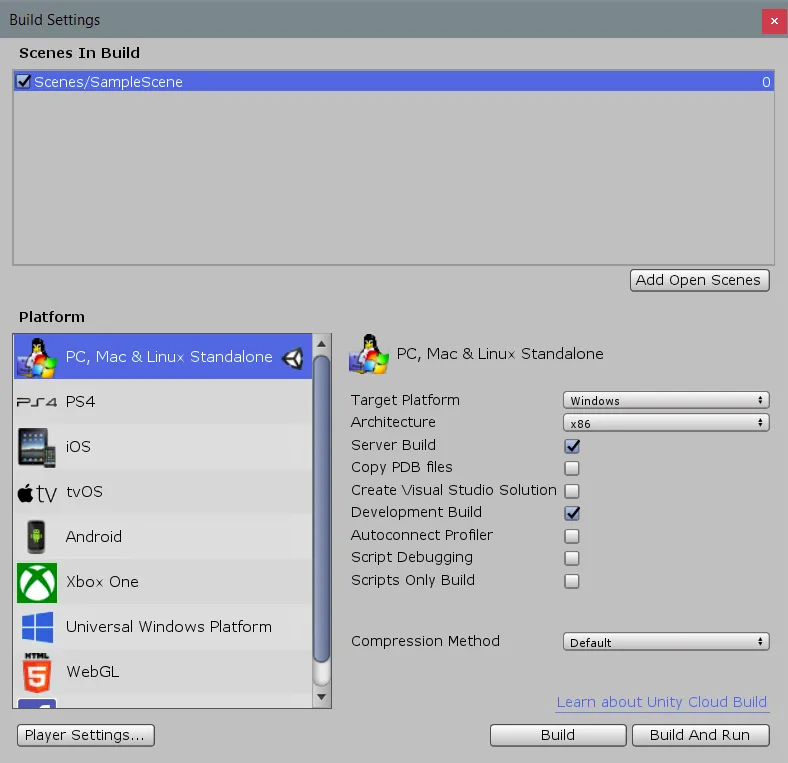Viewport: 788px width, 763px height.
Task: Toggle the Scenes/SampleScene checkbox
Action: 24,82
